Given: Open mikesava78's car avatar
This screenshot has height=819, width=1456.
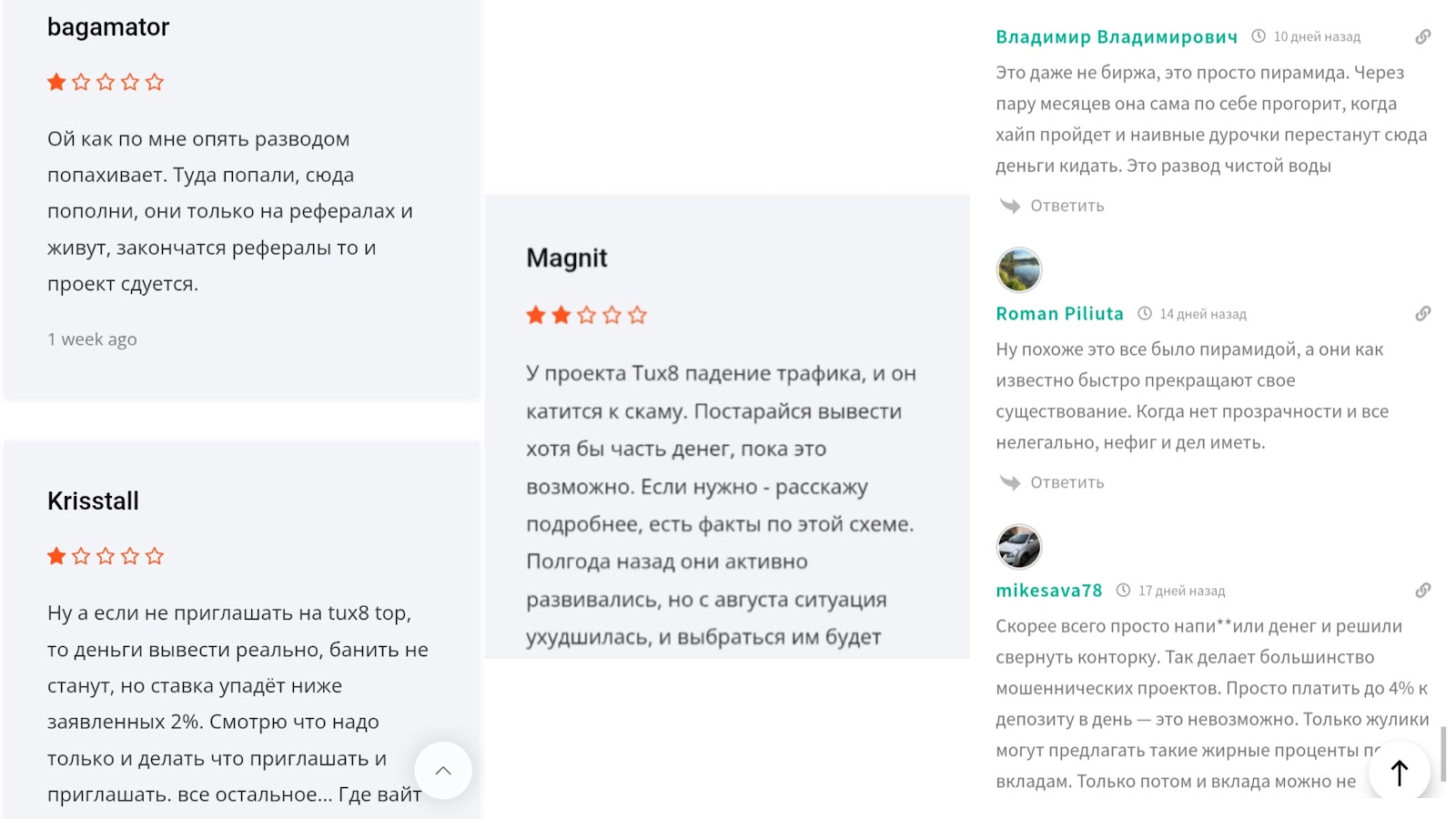Looking at the screenshot, I should [x=1019, y=547].
